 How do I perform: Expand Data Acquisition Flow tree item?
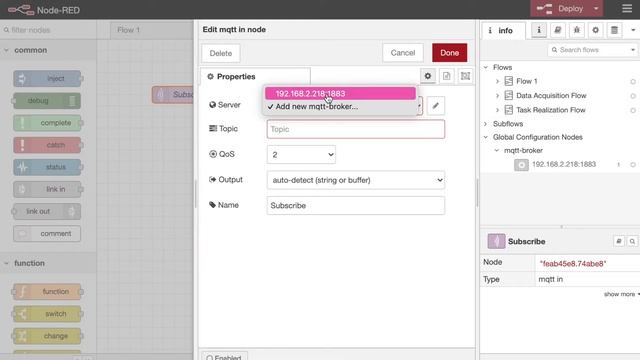497,96
